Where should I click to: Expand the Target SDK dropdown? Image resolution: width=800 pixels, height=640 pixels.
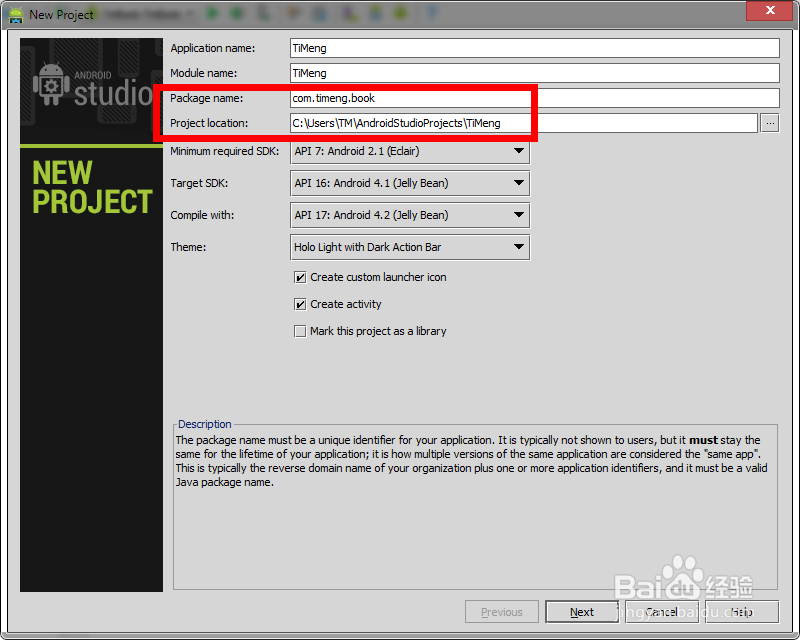[410, 183]
